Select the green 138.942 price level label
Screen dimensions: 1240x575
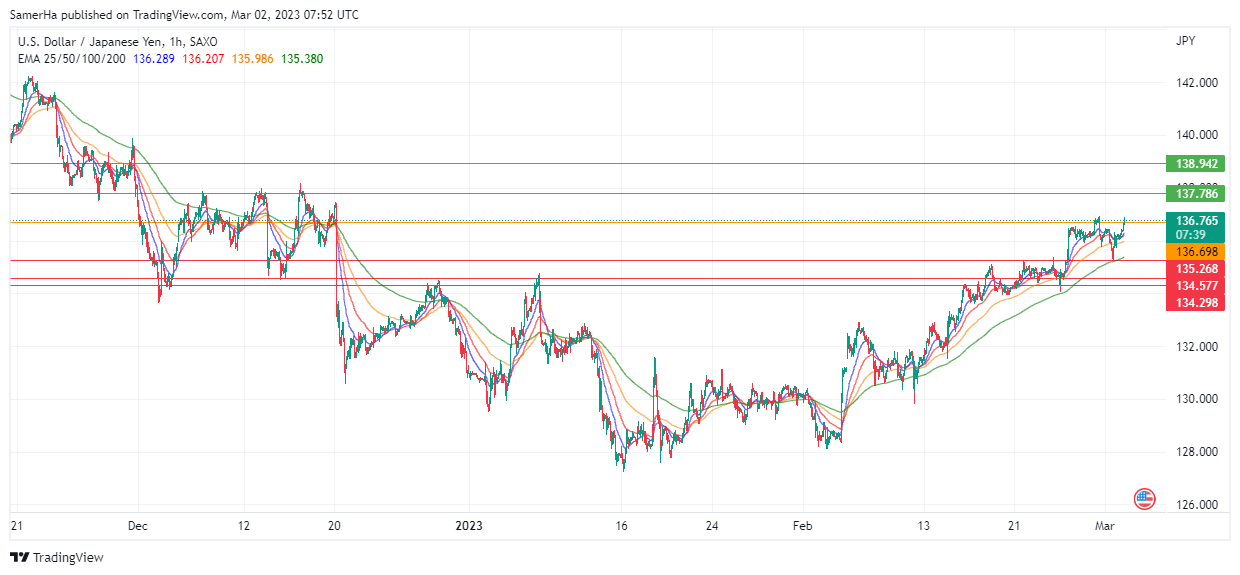1195,163
